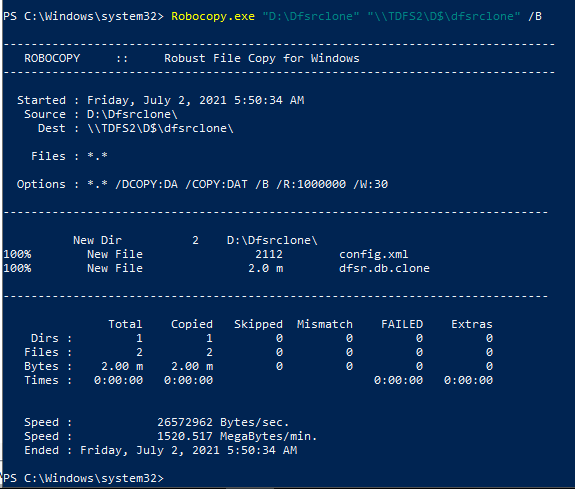Click the Ended timestamp line
Screen dimensions: 575x489
click(x=161, y=450)
